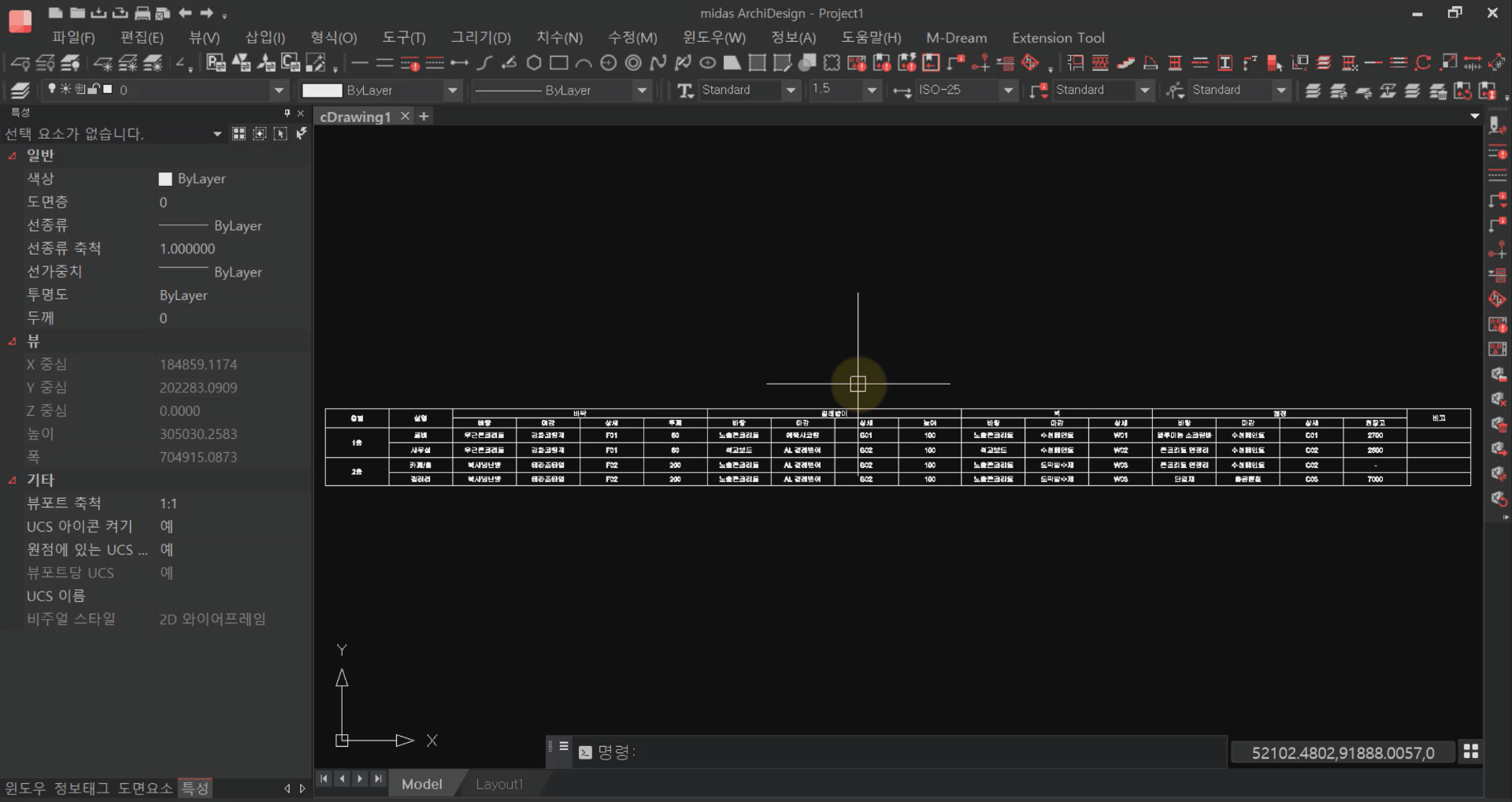Toggle layer freeze sun icon

[65, 89]
